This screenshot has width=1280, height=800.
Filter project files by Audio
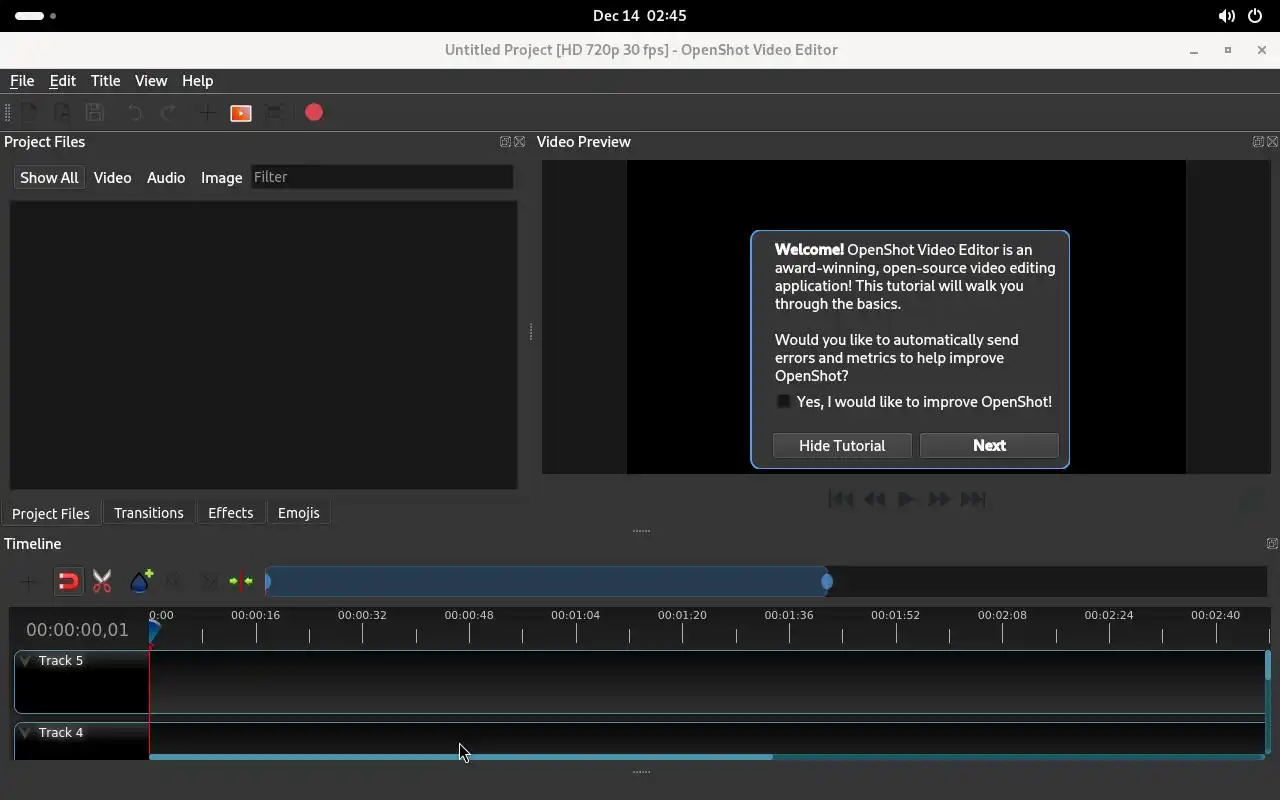[x=166, y=178]
